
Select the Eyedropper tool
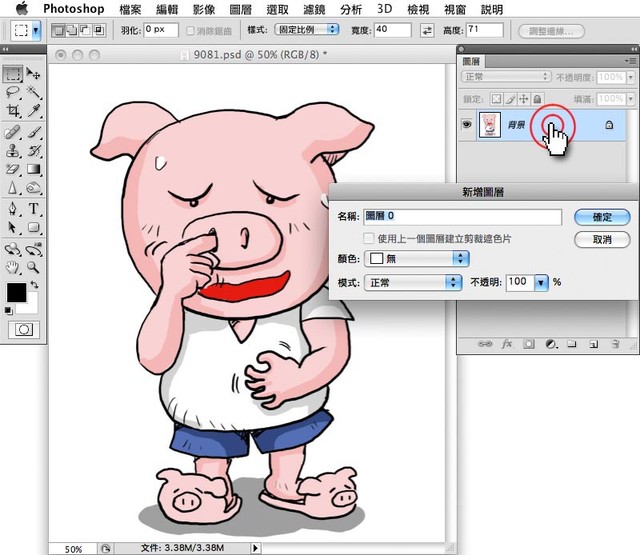coord(33,110)
